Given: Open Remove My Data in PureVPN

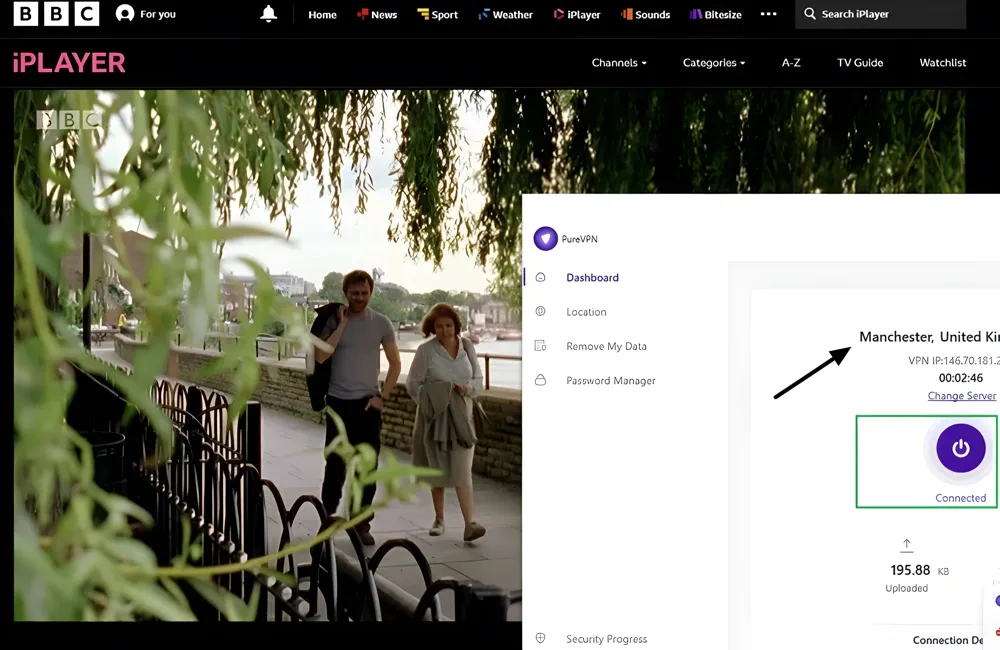Looking at the screenshot, I should coord(607,346).
